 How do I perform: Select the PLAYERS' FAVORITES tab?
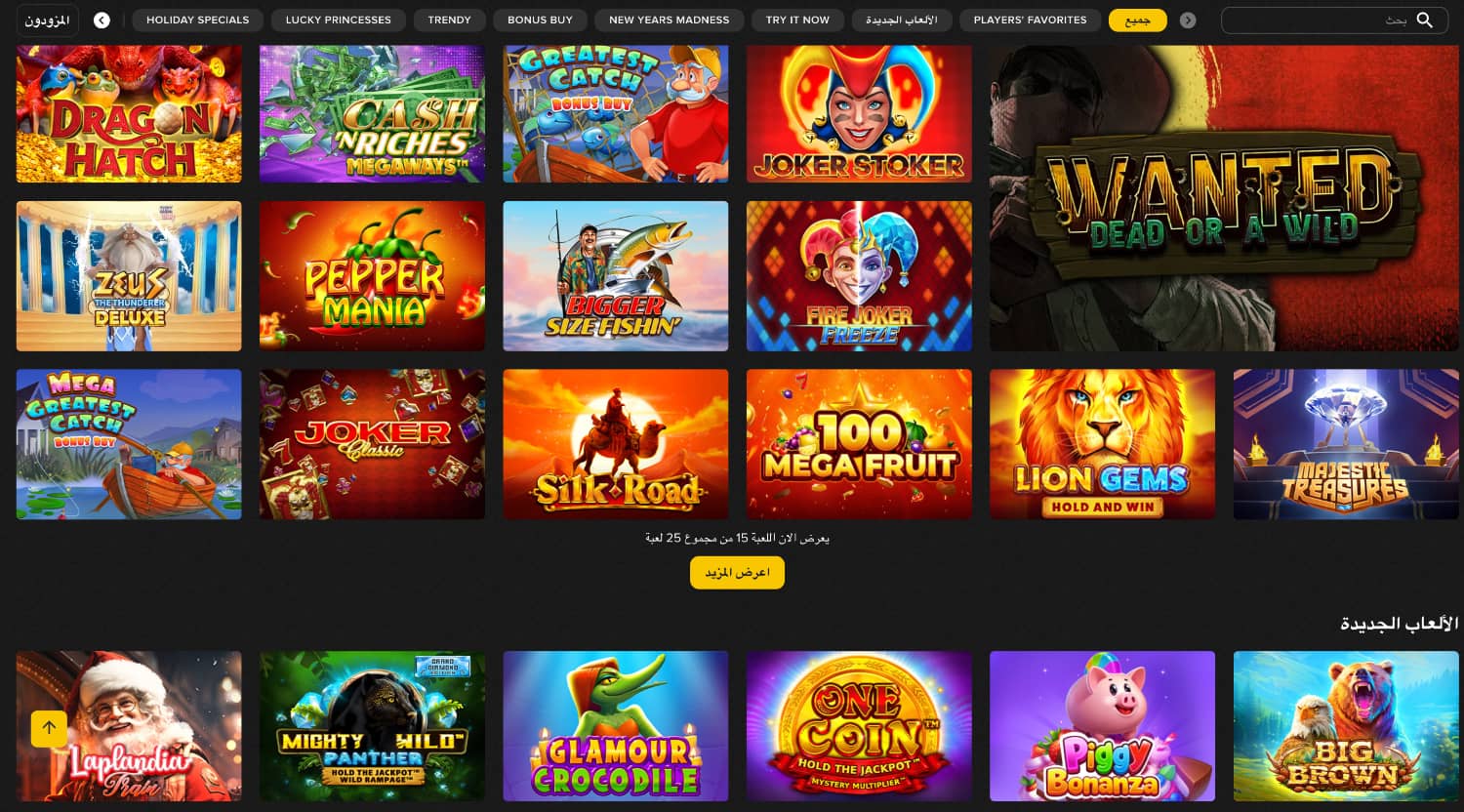[x=1030, y=20]
